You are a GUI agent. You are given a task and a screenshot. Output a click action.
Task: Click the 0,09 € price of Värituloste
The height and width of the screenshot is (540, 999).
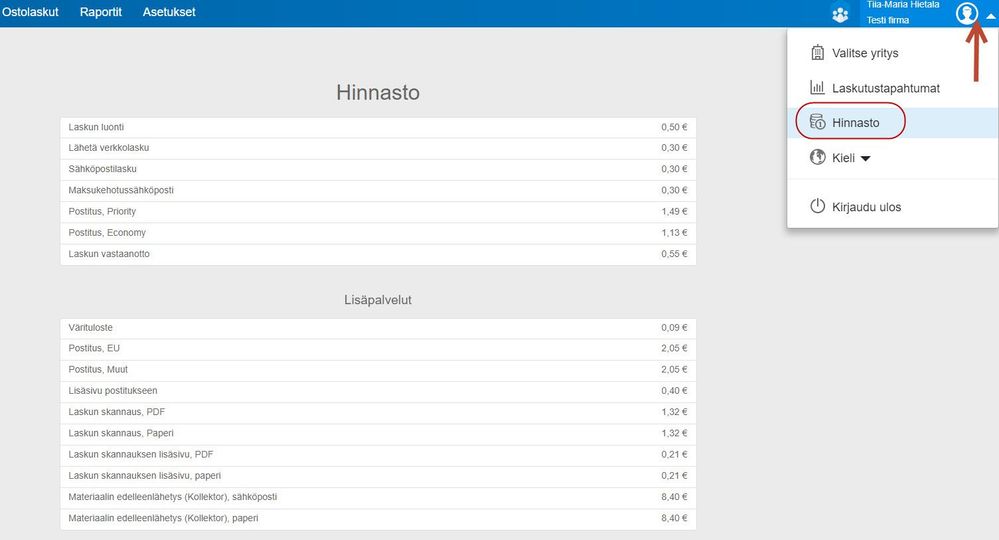point(674,328)
